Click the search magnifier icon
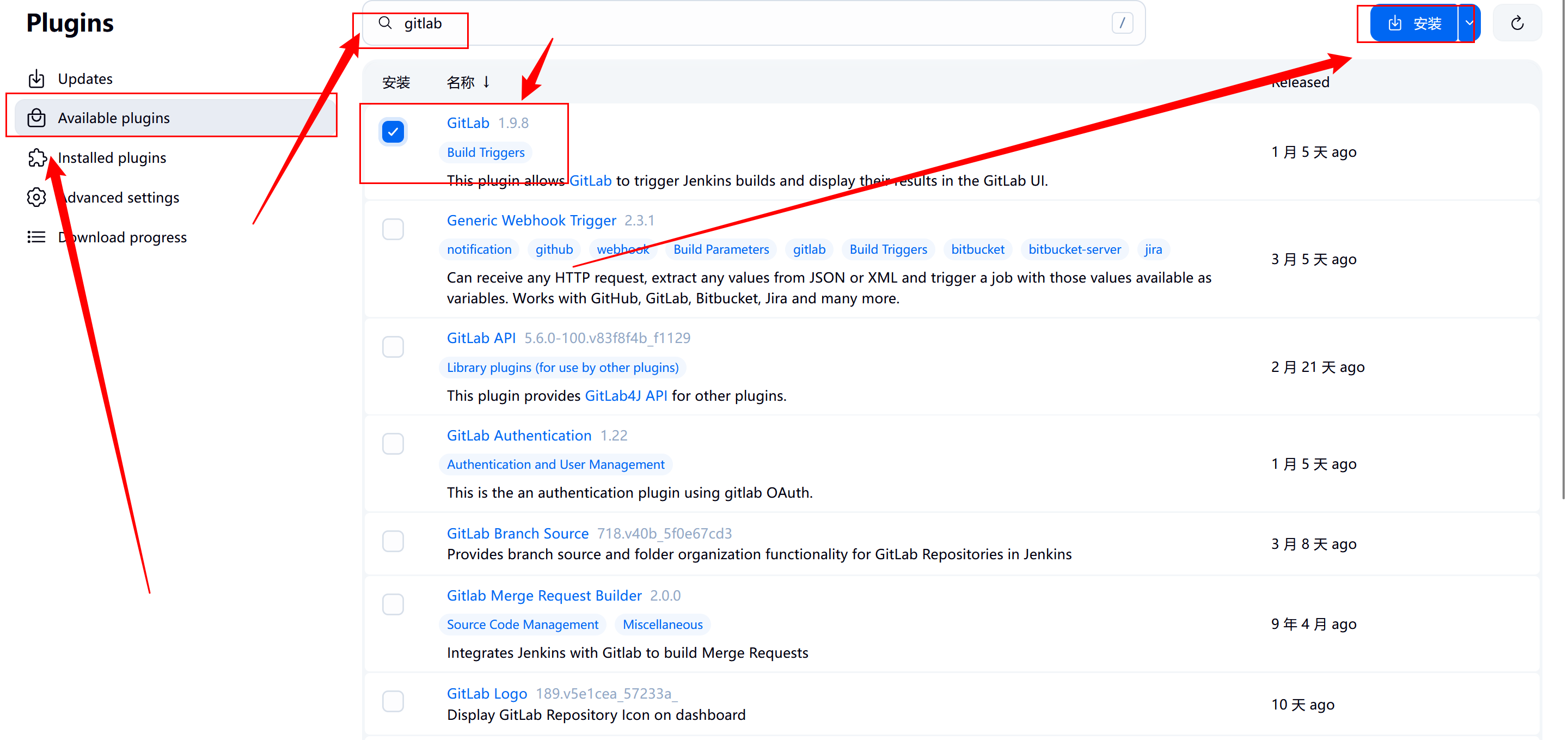Viewport: 1568px width, 740px height. 385,23
